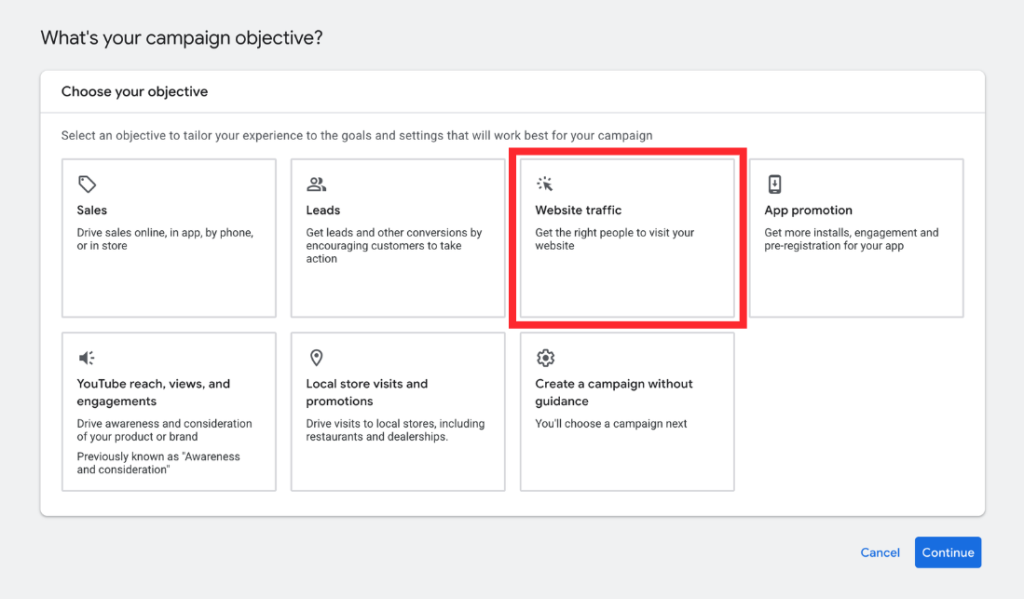Select the App promotion objective heading
The height and width of the screenshot is (599, 1024).
(x=808, y=210)
